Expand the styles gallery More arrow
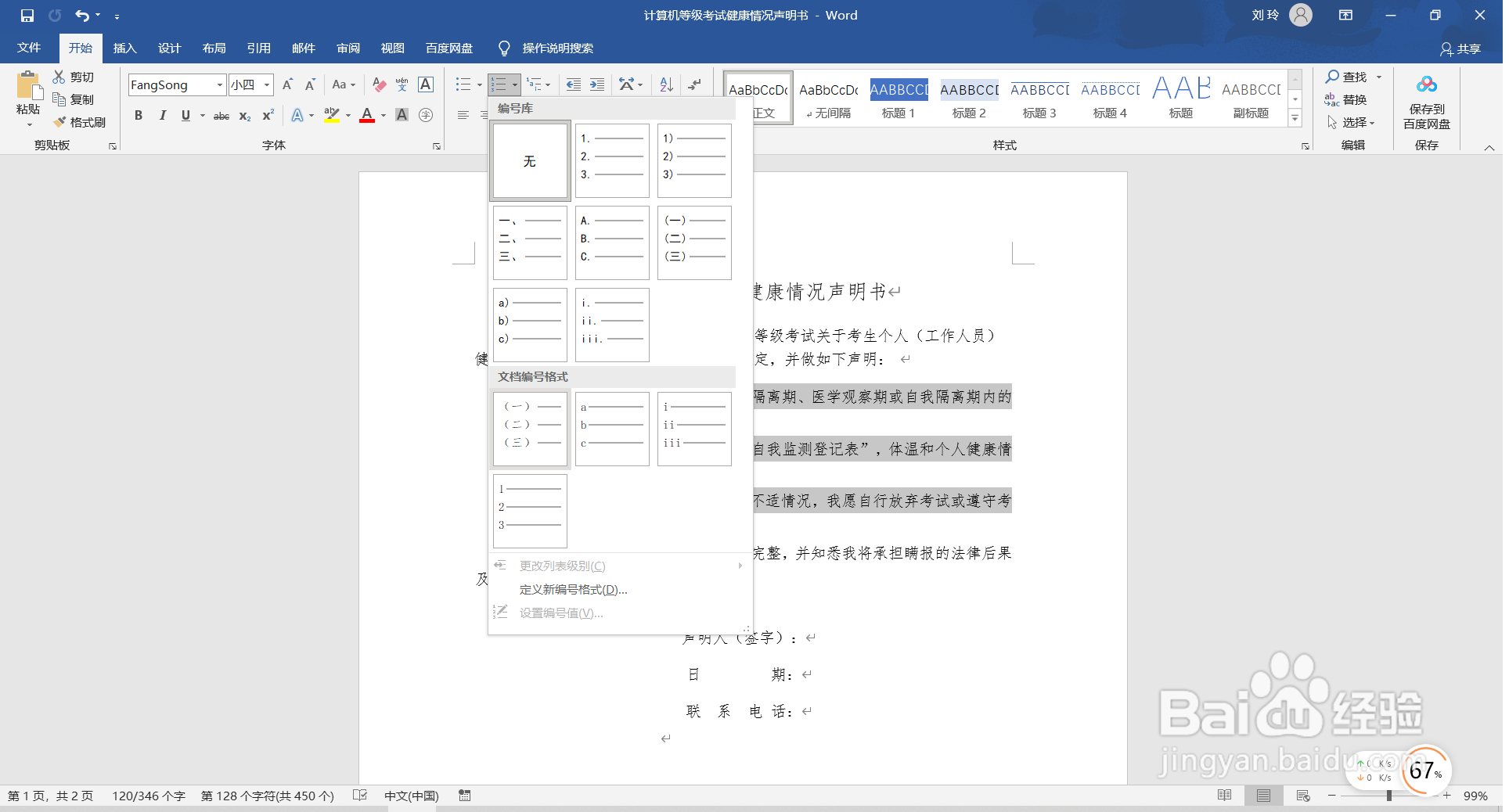Viewport: 1509px width, 812px height. pos(1295,118)
